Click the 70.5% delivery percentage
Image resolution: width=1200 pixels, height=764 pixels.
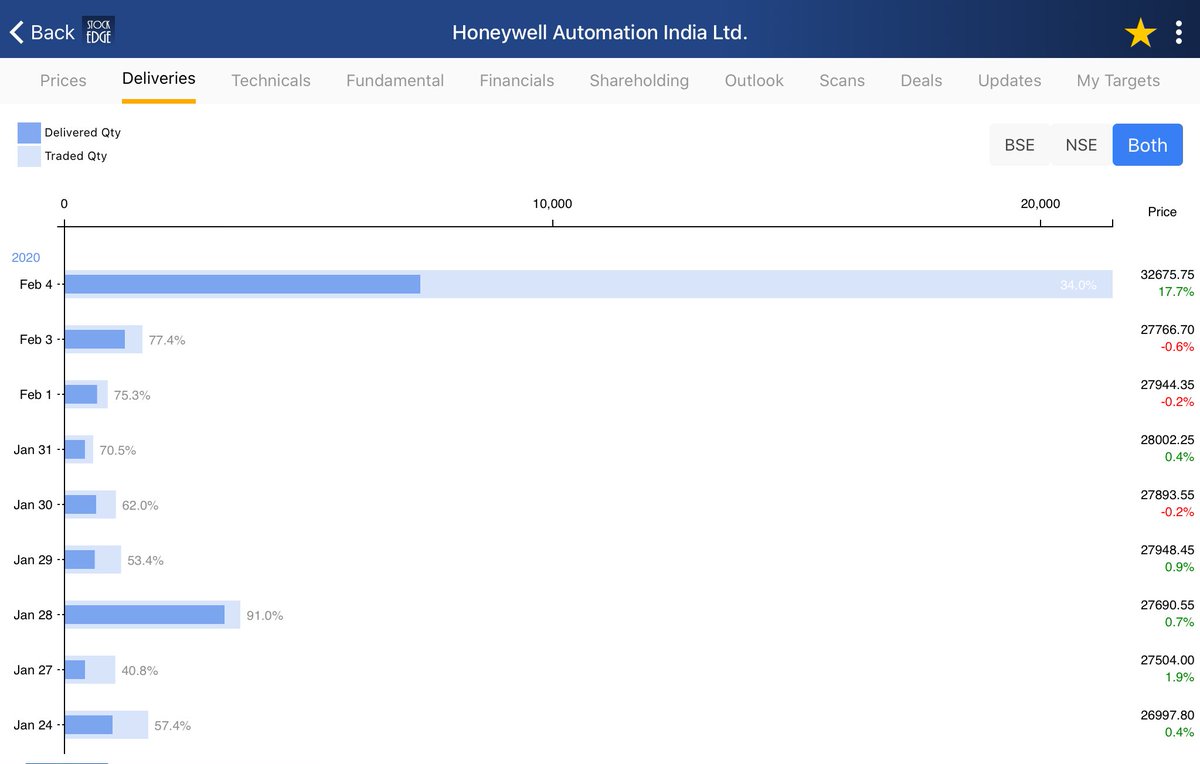118,450
